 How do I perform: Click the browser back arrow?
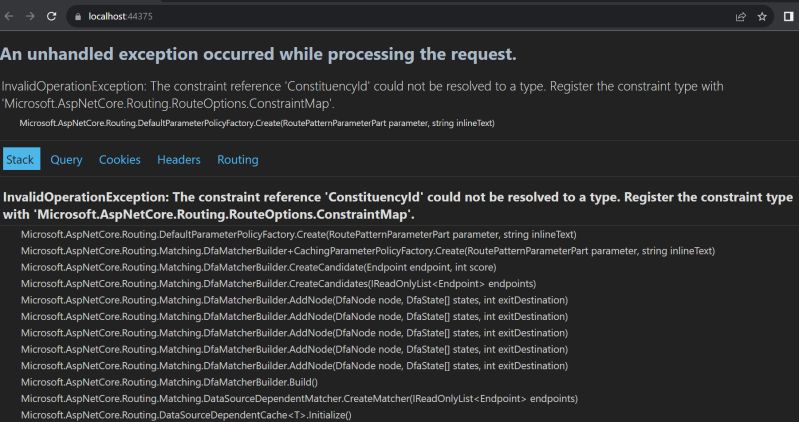[x=8, y=16]
